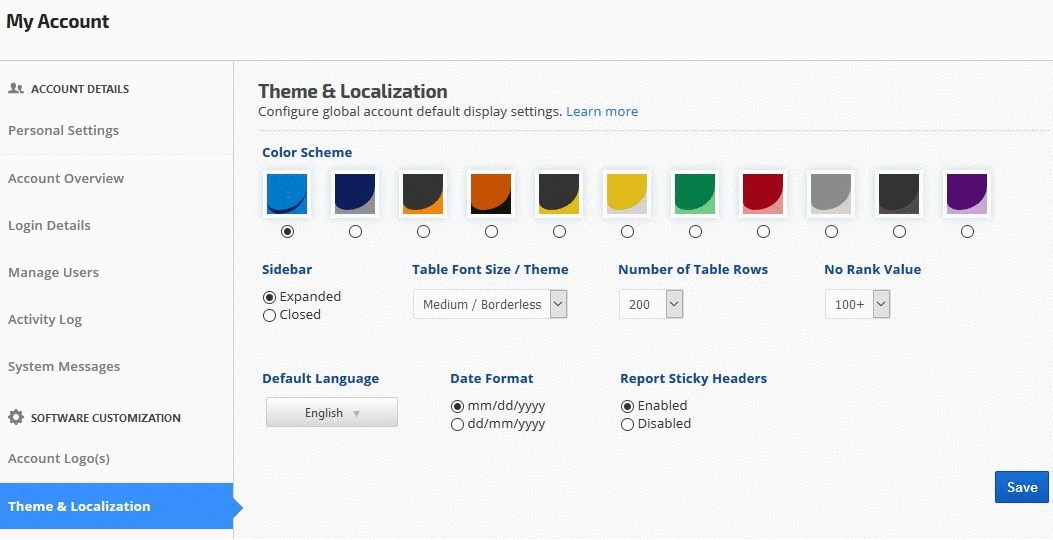Viewport: 1053px width, 540px height.
Task: Open the No Rank Value dropdown
Action: (857, 304)
